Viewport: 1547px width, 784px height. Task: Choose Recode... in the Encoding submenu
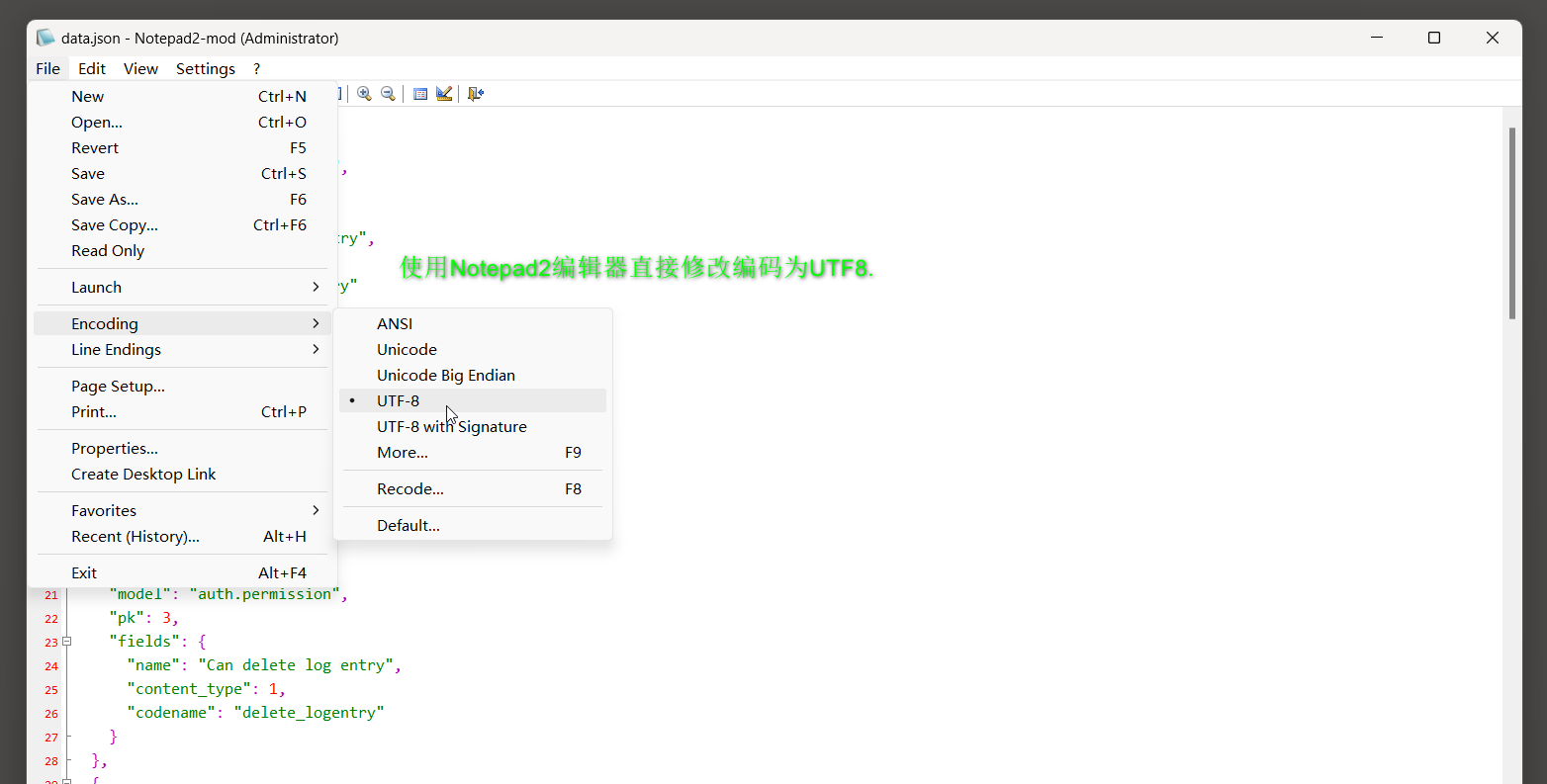(473, 488)
